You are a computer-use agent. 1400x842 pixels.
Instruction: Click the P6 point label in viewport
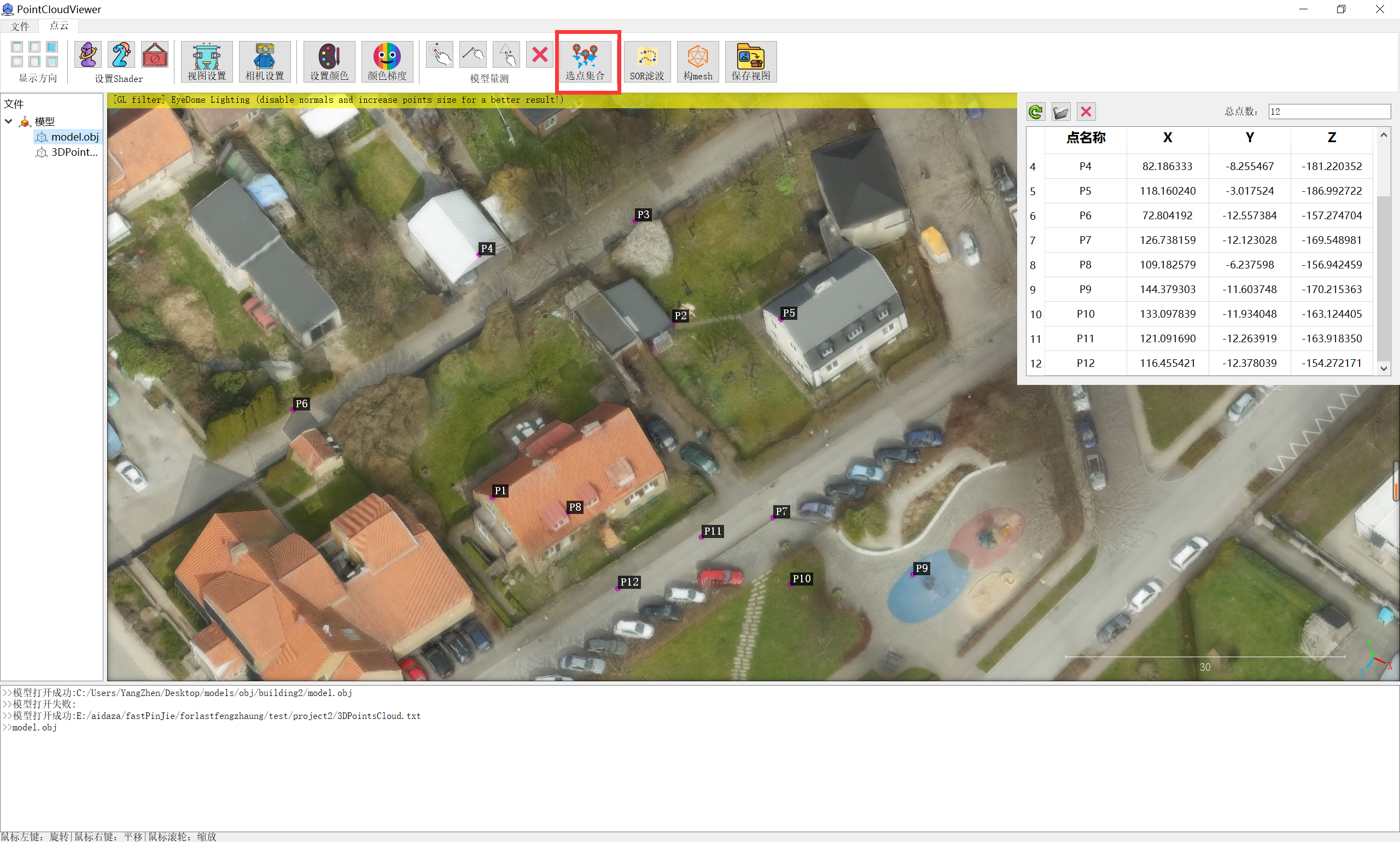coord(301,404)
